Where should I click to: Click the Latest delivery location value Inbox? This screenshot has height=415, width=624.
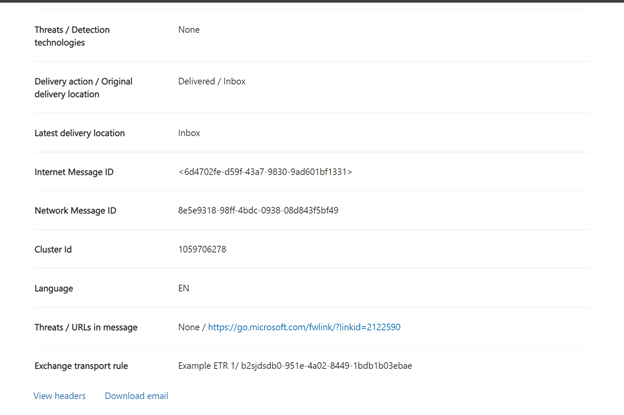(x=189, y=133)
